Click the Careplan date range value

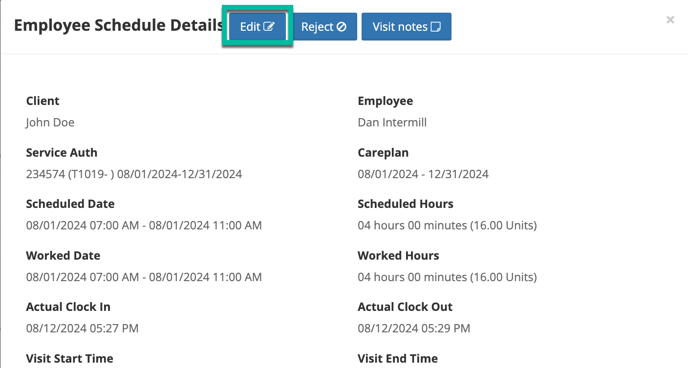point(423,174)
